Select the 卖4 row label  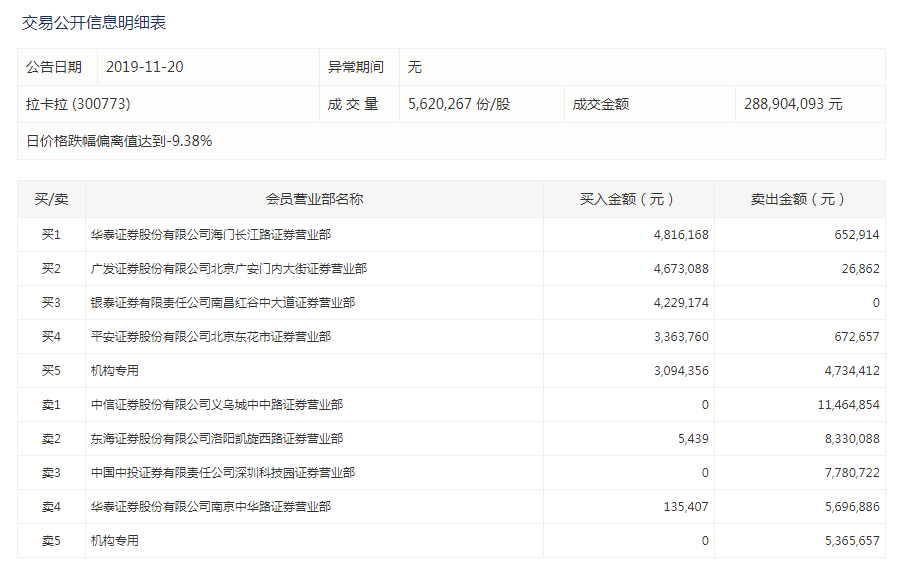pos(51,506)
